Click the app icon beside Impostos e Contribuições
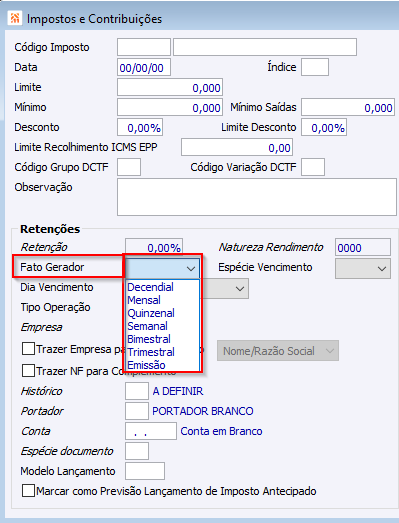 [14, 18]
